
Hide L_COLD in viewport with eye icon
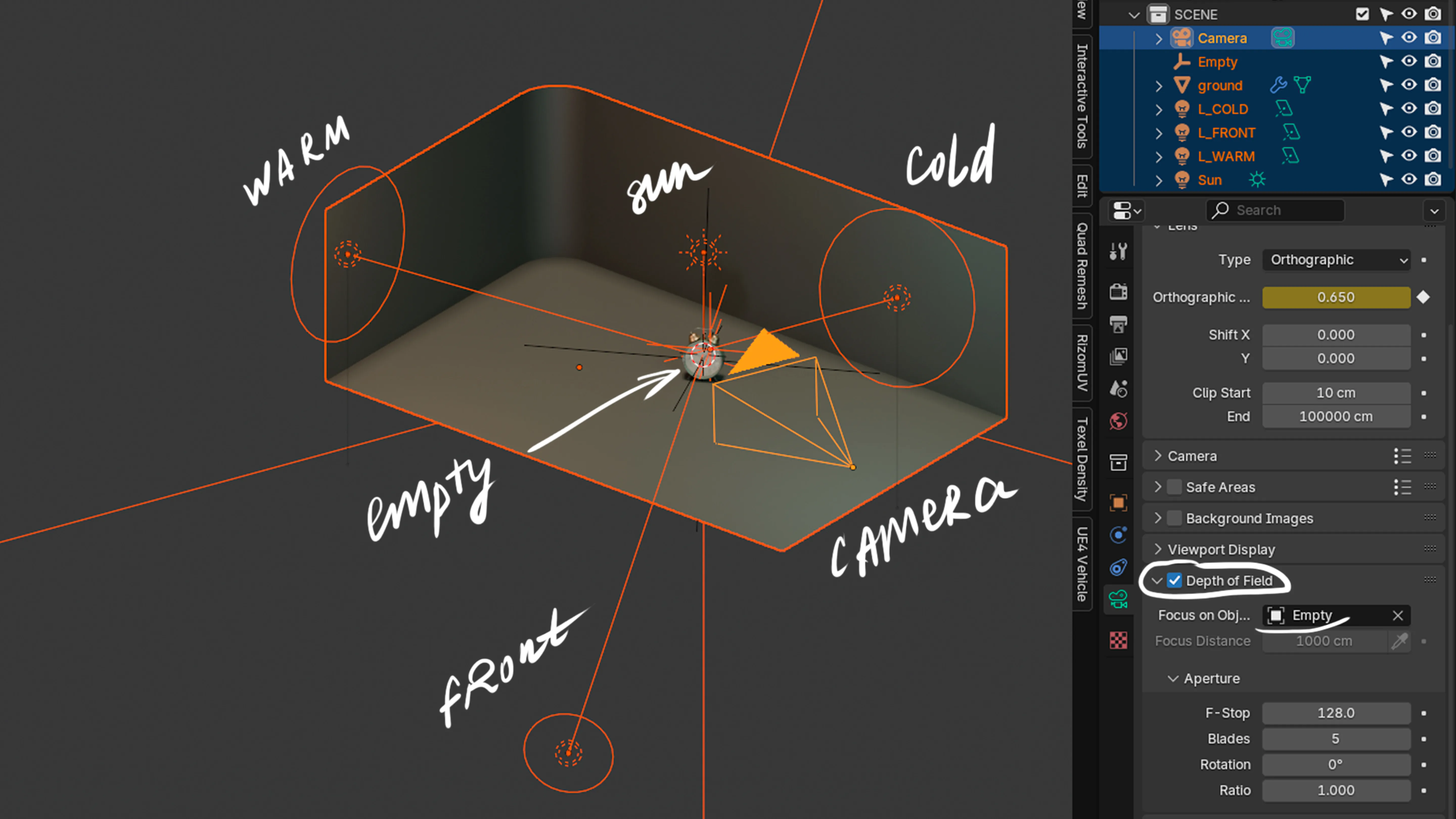coord(1409,108)
